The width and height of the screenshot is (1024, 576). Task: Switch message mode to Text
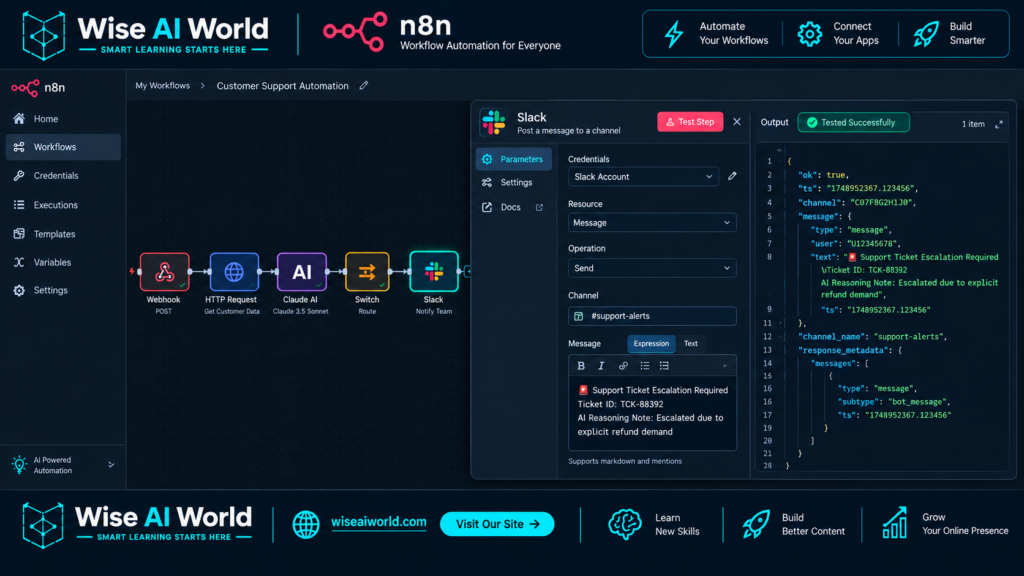click(690, 344)
